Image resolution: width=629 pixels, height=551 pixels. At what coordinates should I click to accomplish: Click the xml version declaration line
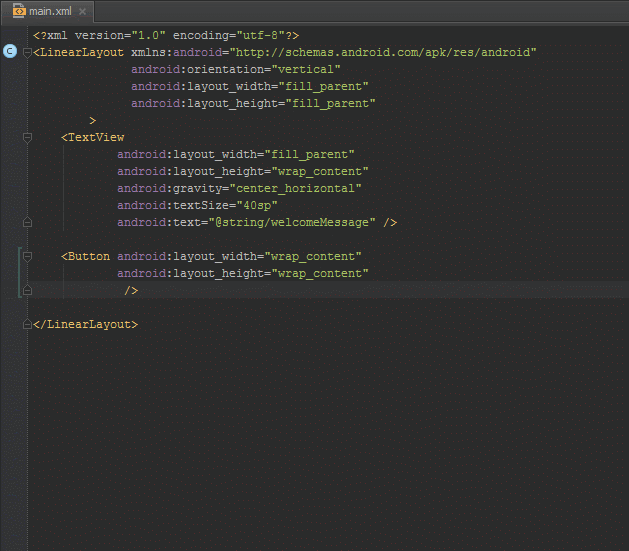166,35
